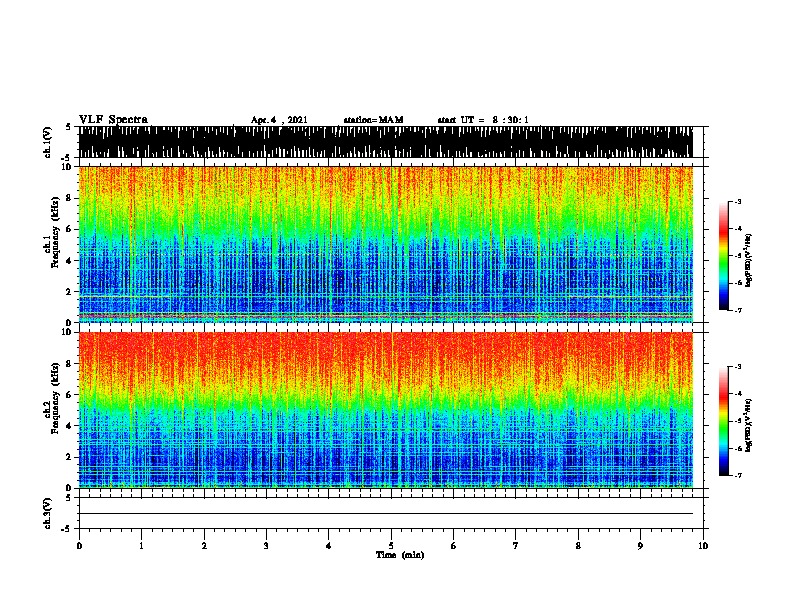Click the ch.2 spectrogram plot area
Screen dimensions: 792x612
386,410
